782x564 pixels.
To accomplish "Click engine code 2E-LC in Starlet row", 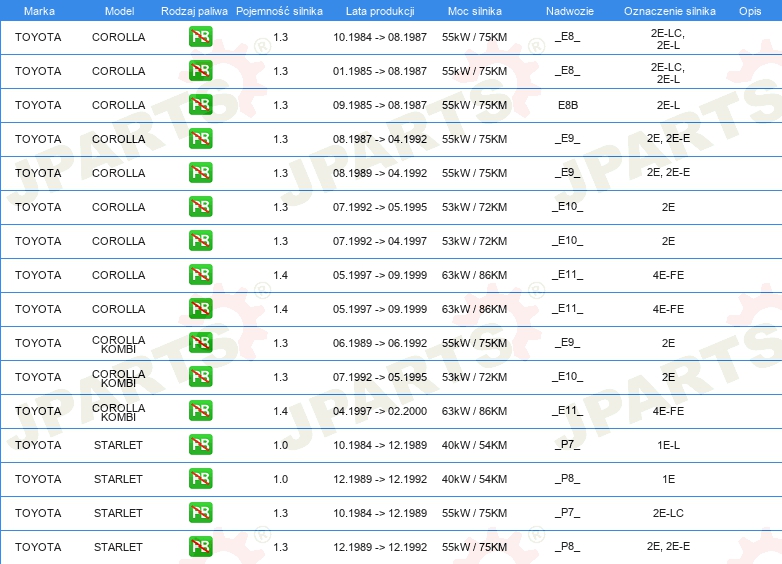I will (x=668, y=513).
